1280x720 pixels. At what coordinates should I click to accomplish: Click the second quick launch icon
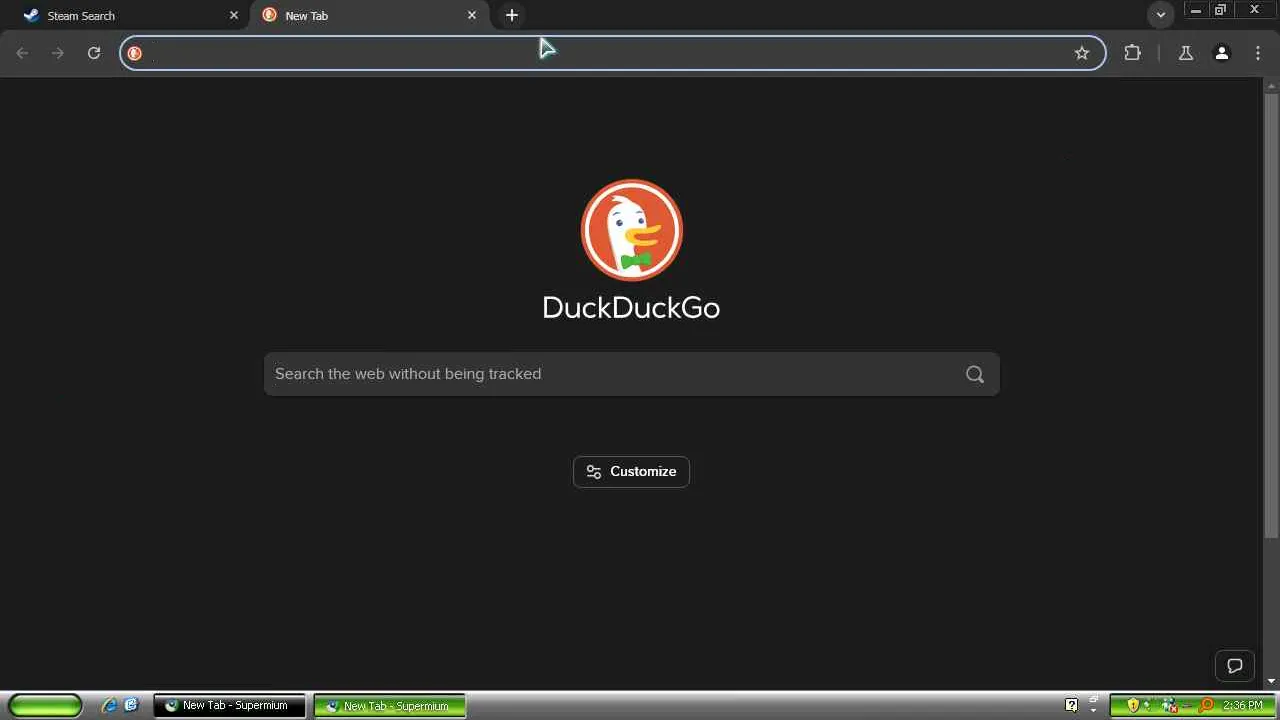(130, 706)
